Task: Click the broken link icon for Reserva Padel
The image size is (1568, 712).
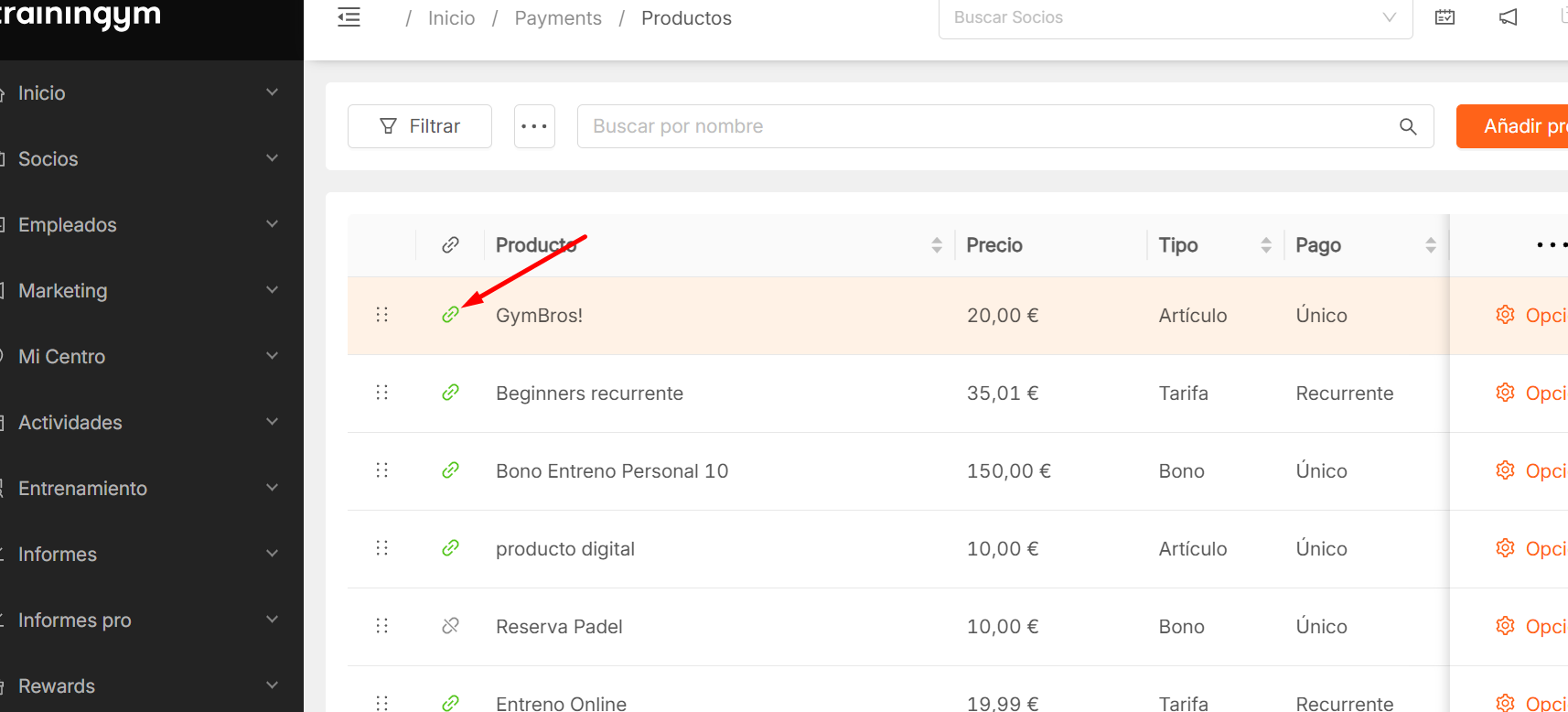Action: [x=450, y=626]
